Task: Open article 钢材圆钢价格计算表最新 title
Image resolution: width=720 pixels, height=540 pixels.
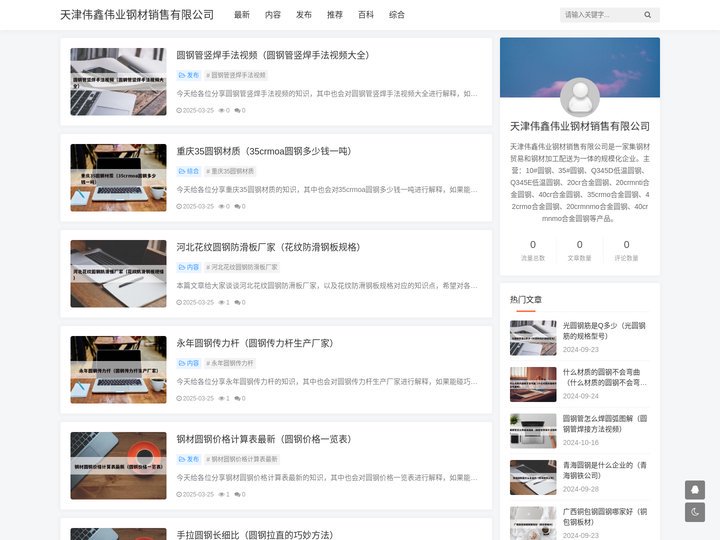Action: 264,439
